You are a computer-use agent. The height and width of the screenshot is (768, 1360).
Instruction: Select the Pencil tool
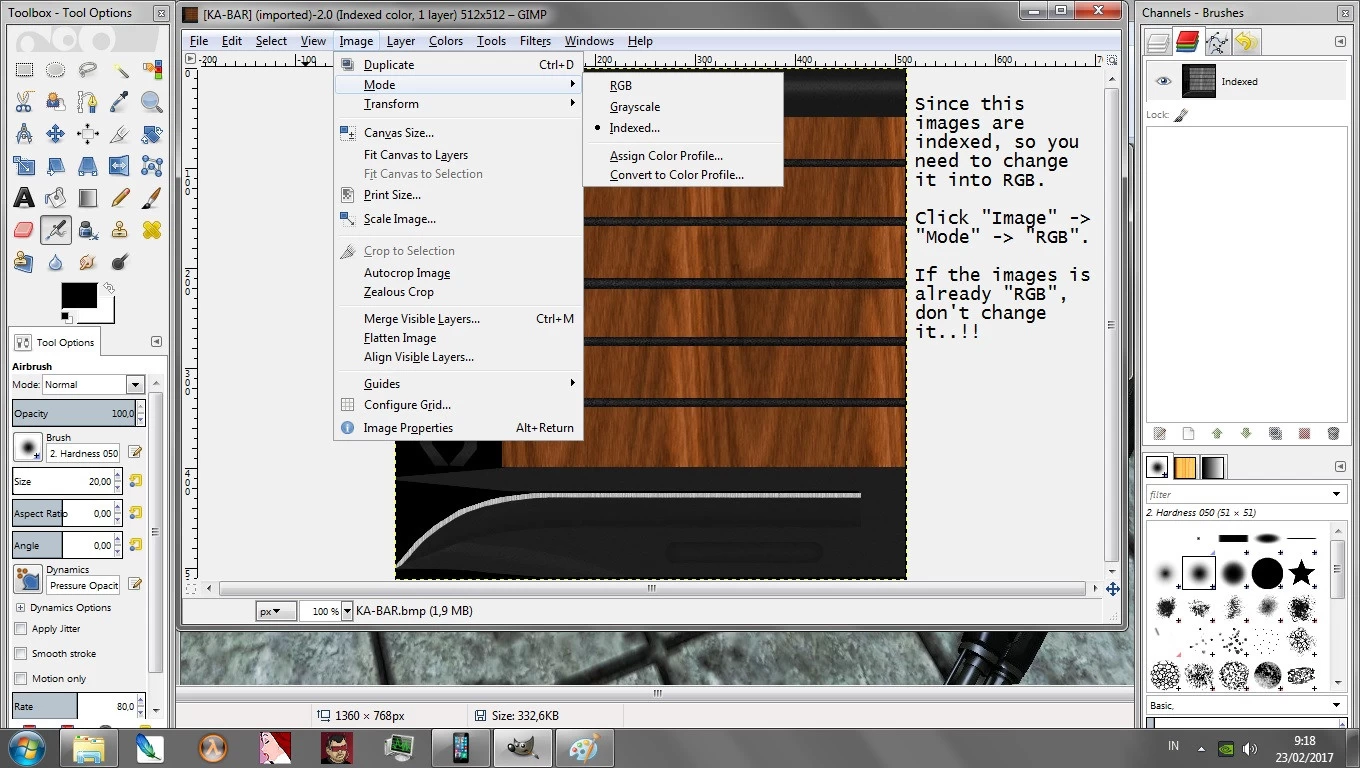pos(120,198)
